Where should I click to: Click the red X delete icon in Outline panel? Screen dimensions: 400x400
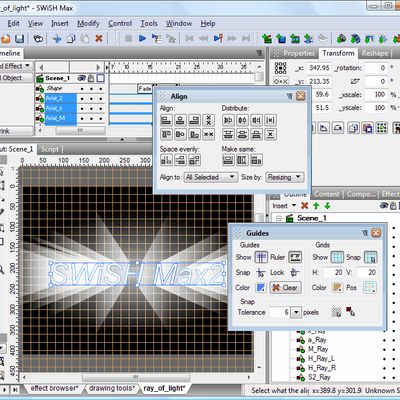click(305, 206)
